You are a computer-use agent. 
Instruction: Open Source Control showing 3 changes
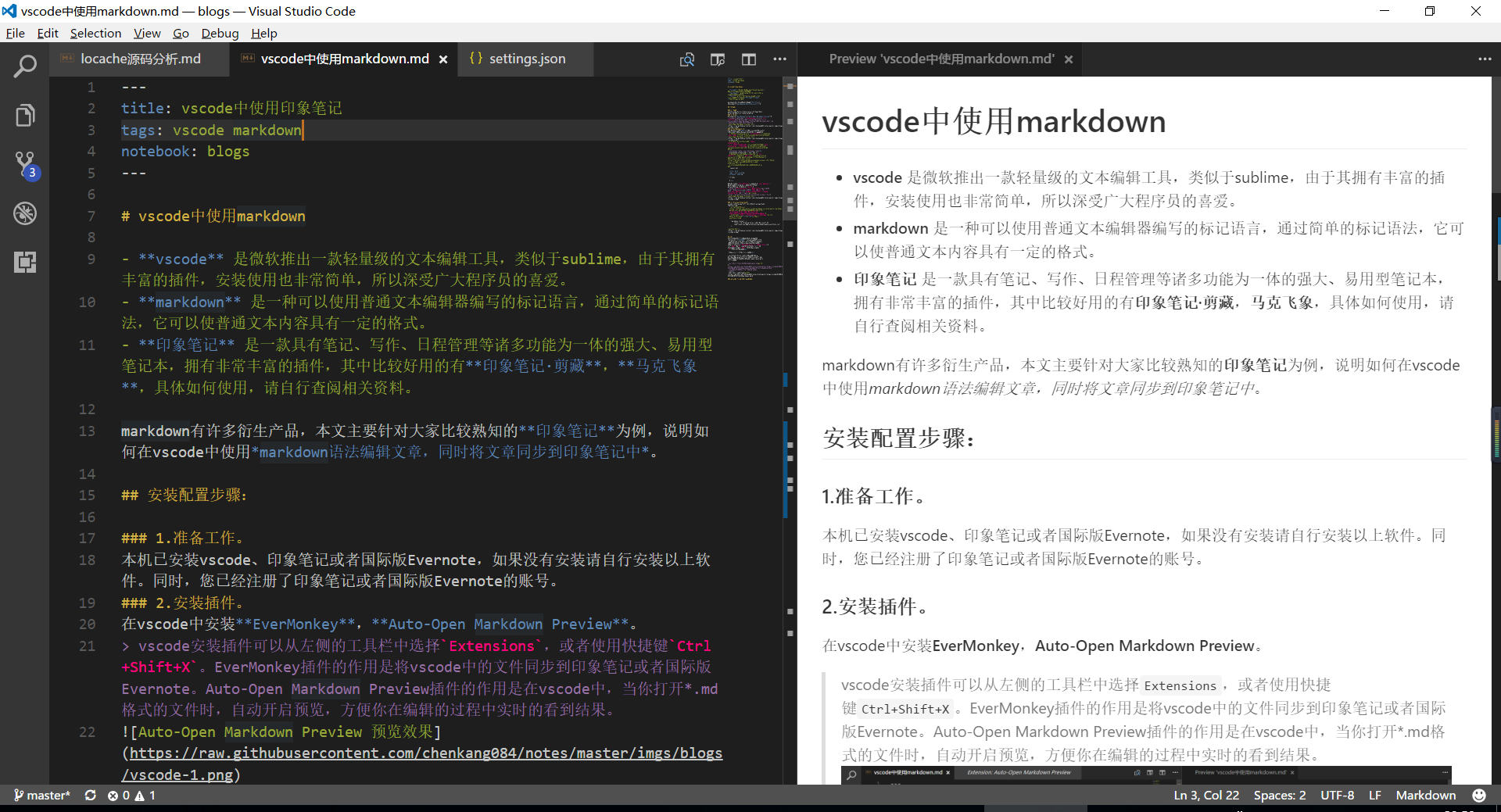tap(23, 164)
